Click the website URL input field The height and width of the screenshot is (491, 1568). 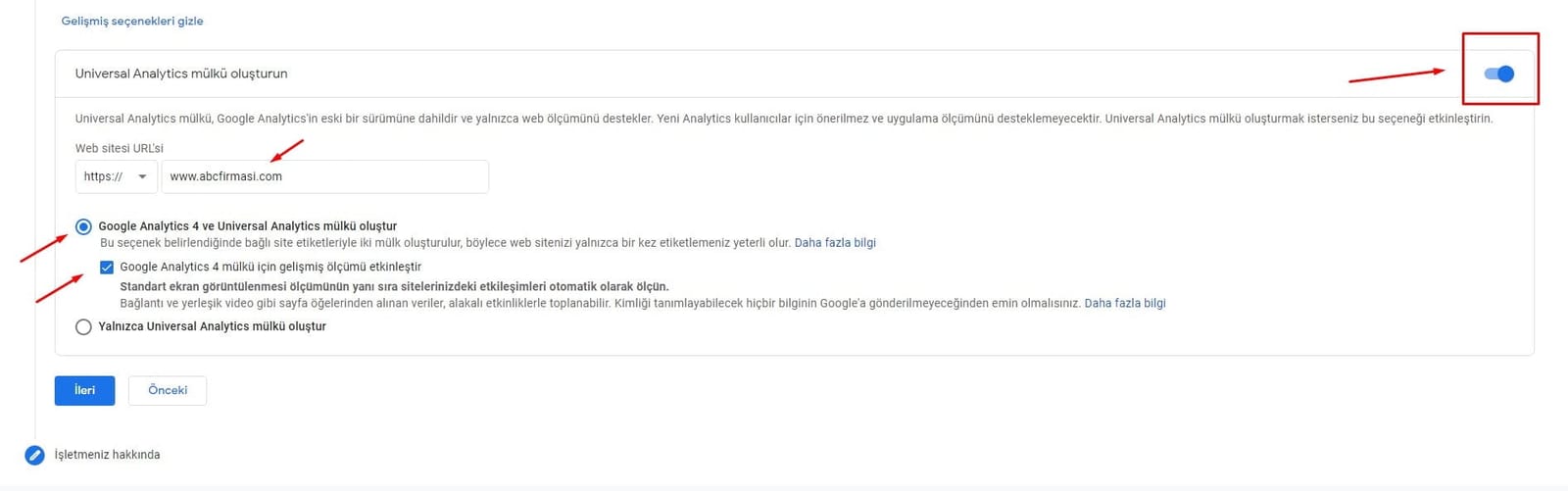[x=324, y=176]
